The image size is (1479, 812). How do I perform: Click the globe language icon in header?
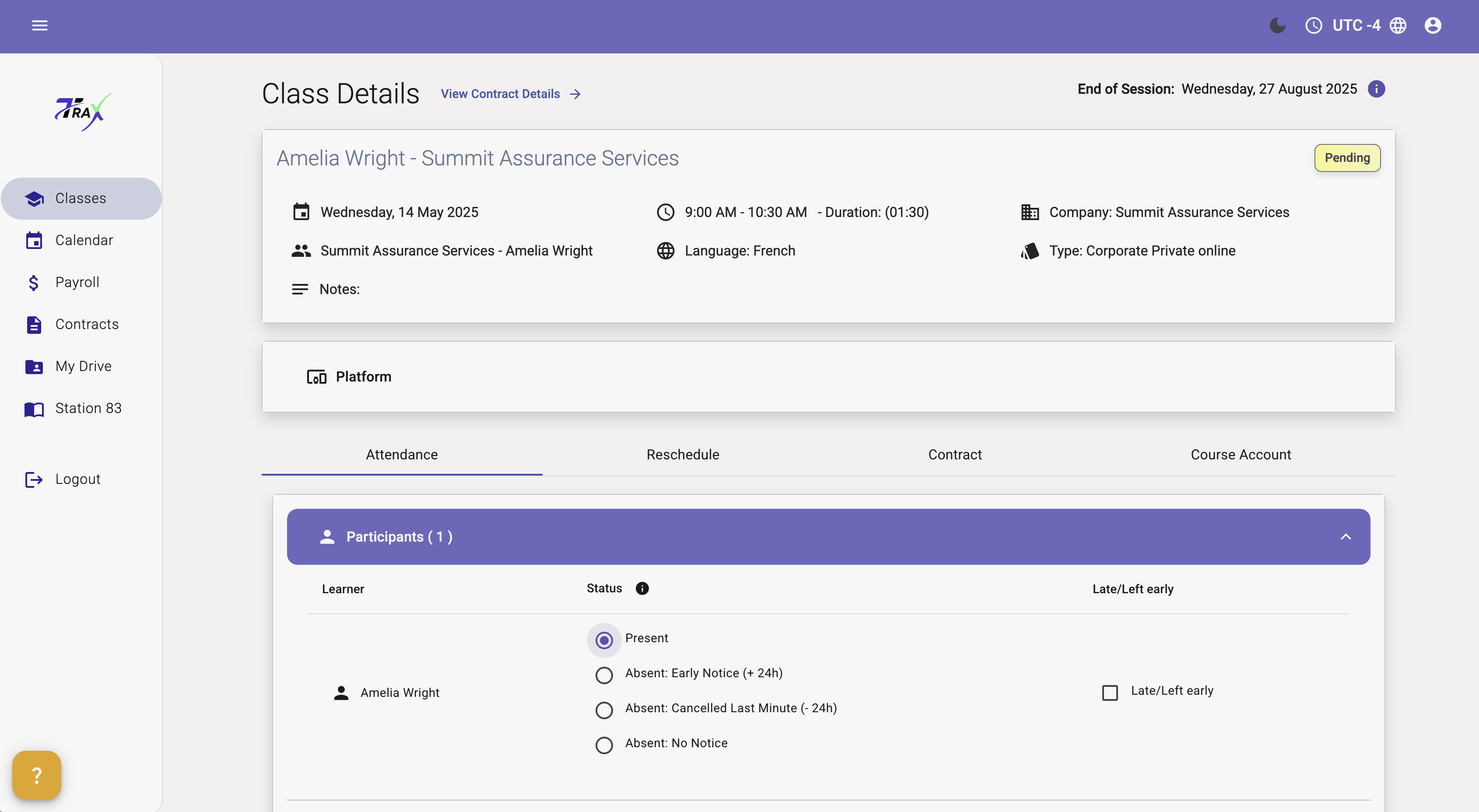[x=1398, y=25]
